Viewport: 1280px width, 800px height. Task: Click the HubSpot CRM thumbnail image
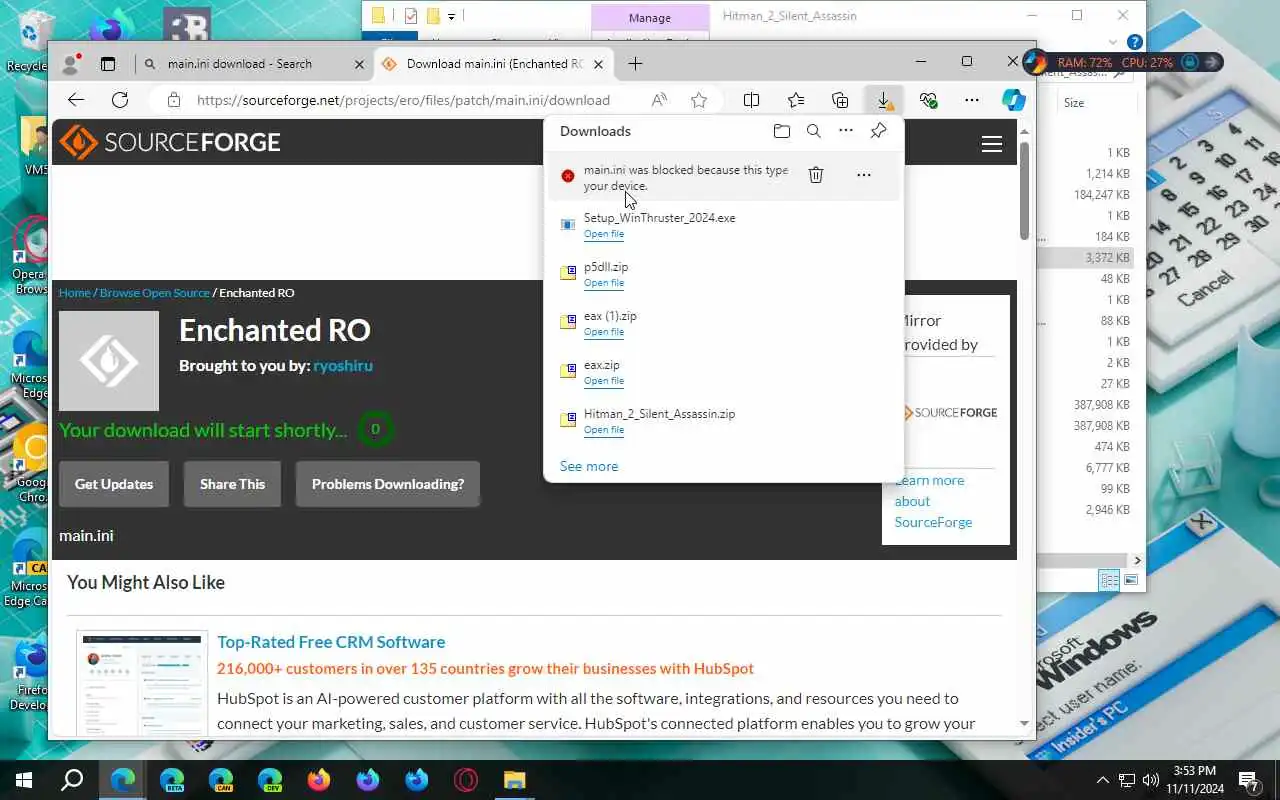(x=142, y=685)
